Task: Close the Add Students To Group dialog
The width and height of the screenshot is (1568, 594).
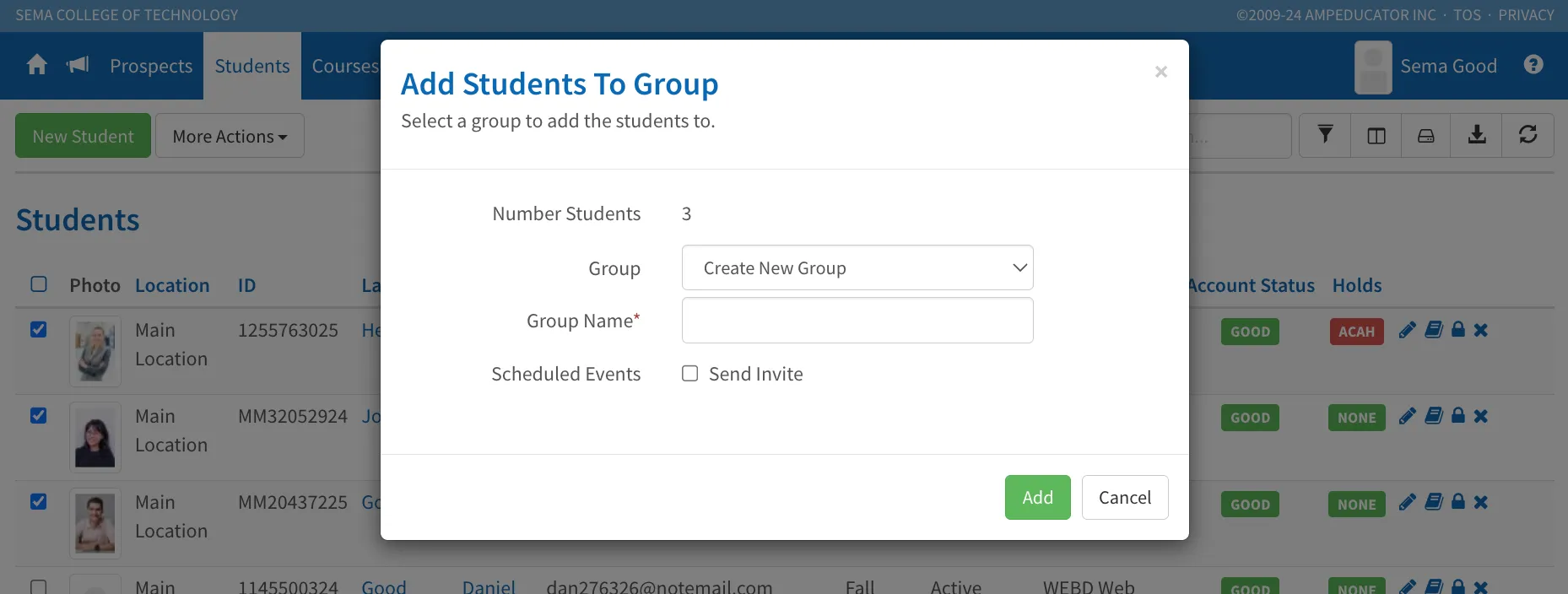Action: [1161, 72]
